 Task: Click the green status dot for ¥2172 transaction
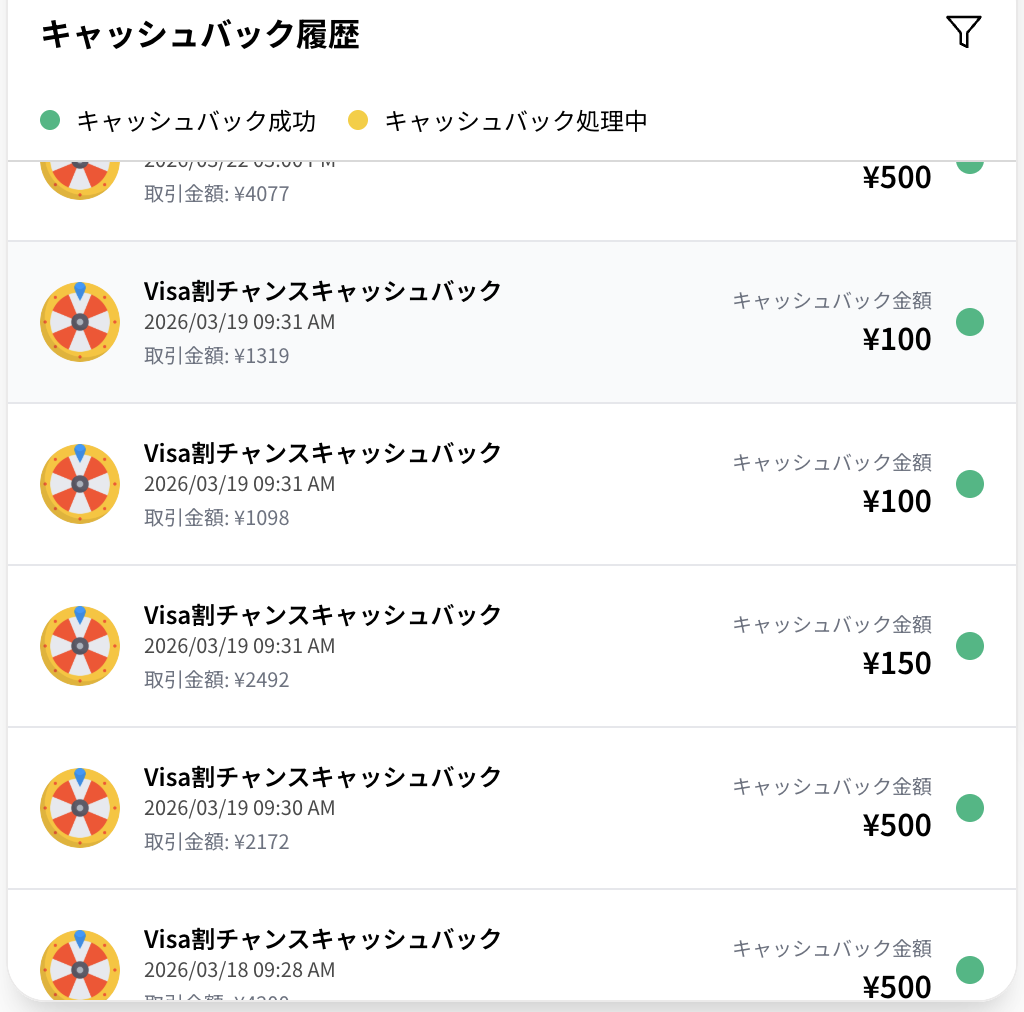tap(970, 808)
